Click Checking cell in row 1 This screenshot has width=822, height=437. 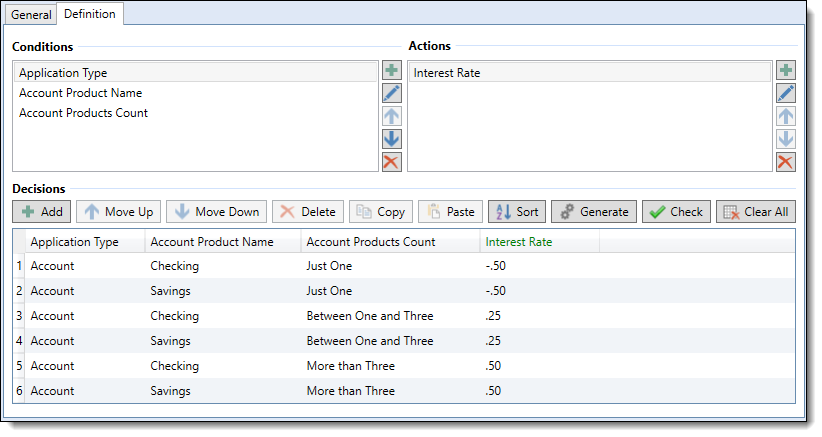coord(175,266)
